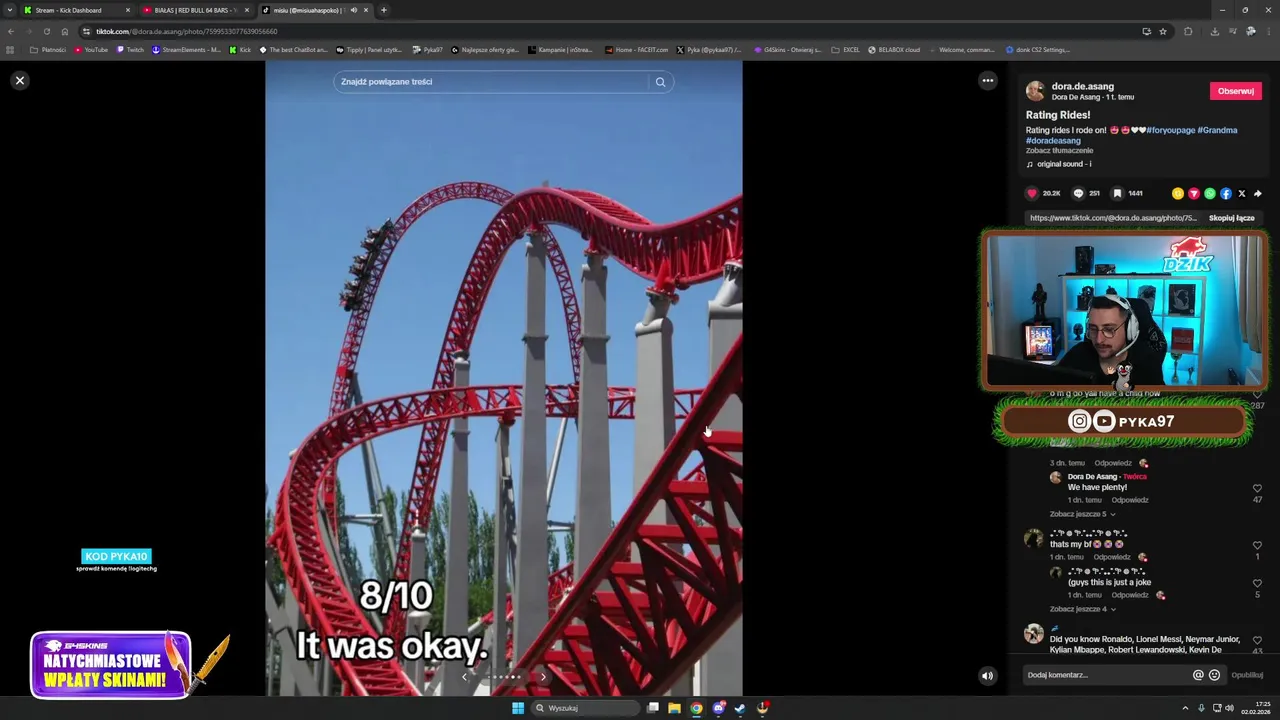Click the browser home icon
The width and height of the screenshot is (1280, 720).
point(65,31)
